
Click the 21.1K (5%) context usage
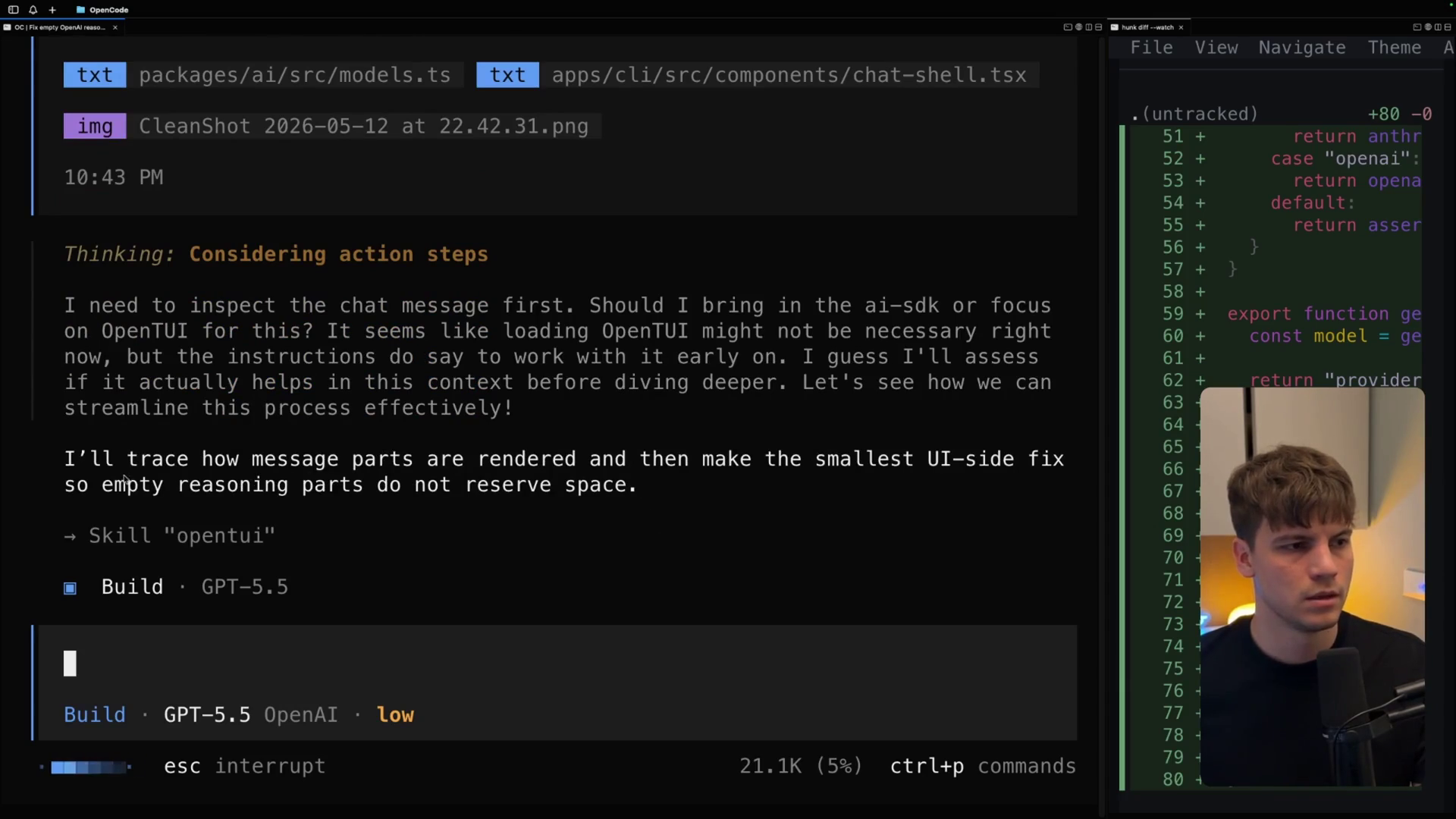(801, 767)
